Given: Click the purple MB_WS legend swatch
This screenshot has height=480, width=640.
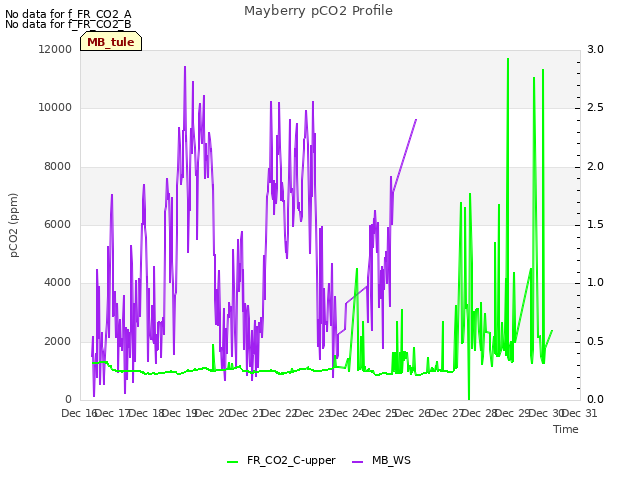Looking at the screenshot, I should pos(357,462).
